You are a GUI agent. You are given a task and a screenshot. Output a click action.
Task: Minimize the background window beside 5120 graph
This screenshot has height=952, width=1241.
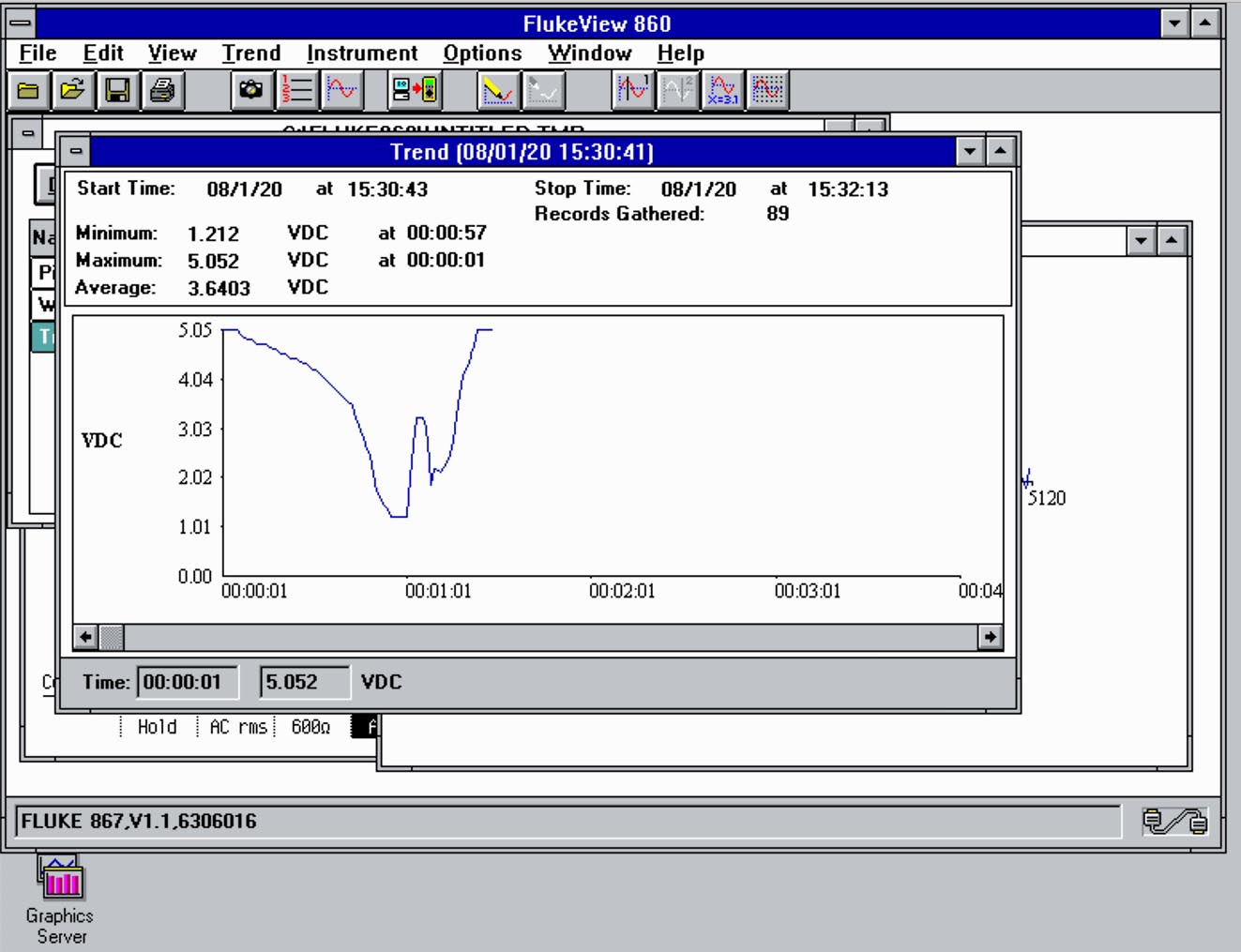(1141, 241)
